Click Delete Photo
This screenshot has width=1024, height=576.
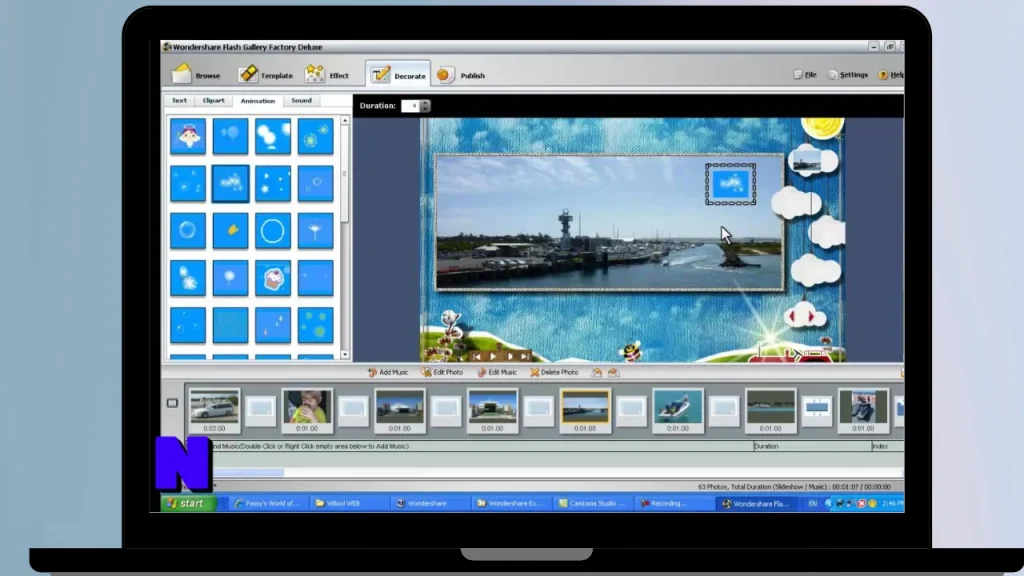click(554, 372)
